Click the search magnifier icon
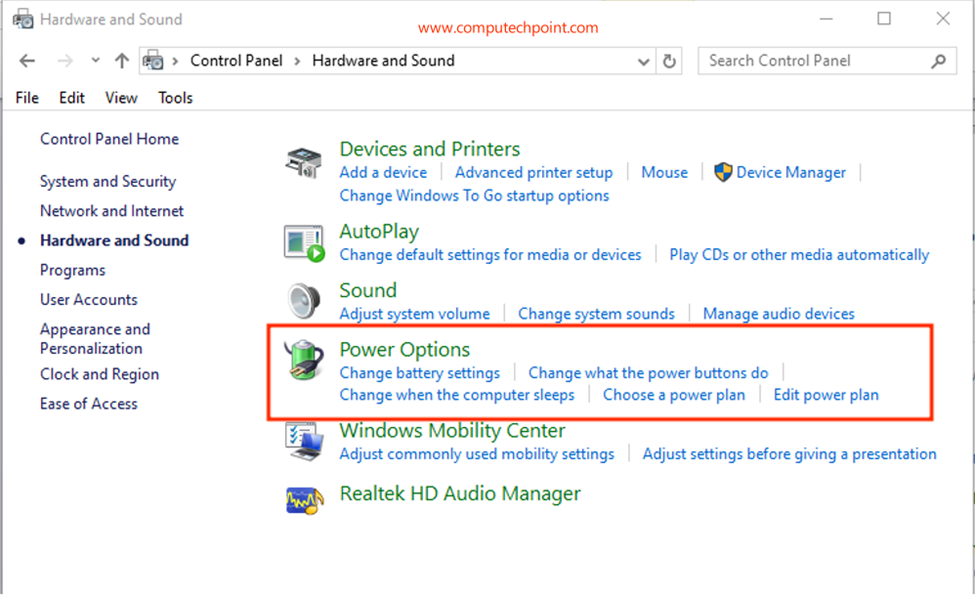This screenshot has height=598, width=975. (938, 61)
